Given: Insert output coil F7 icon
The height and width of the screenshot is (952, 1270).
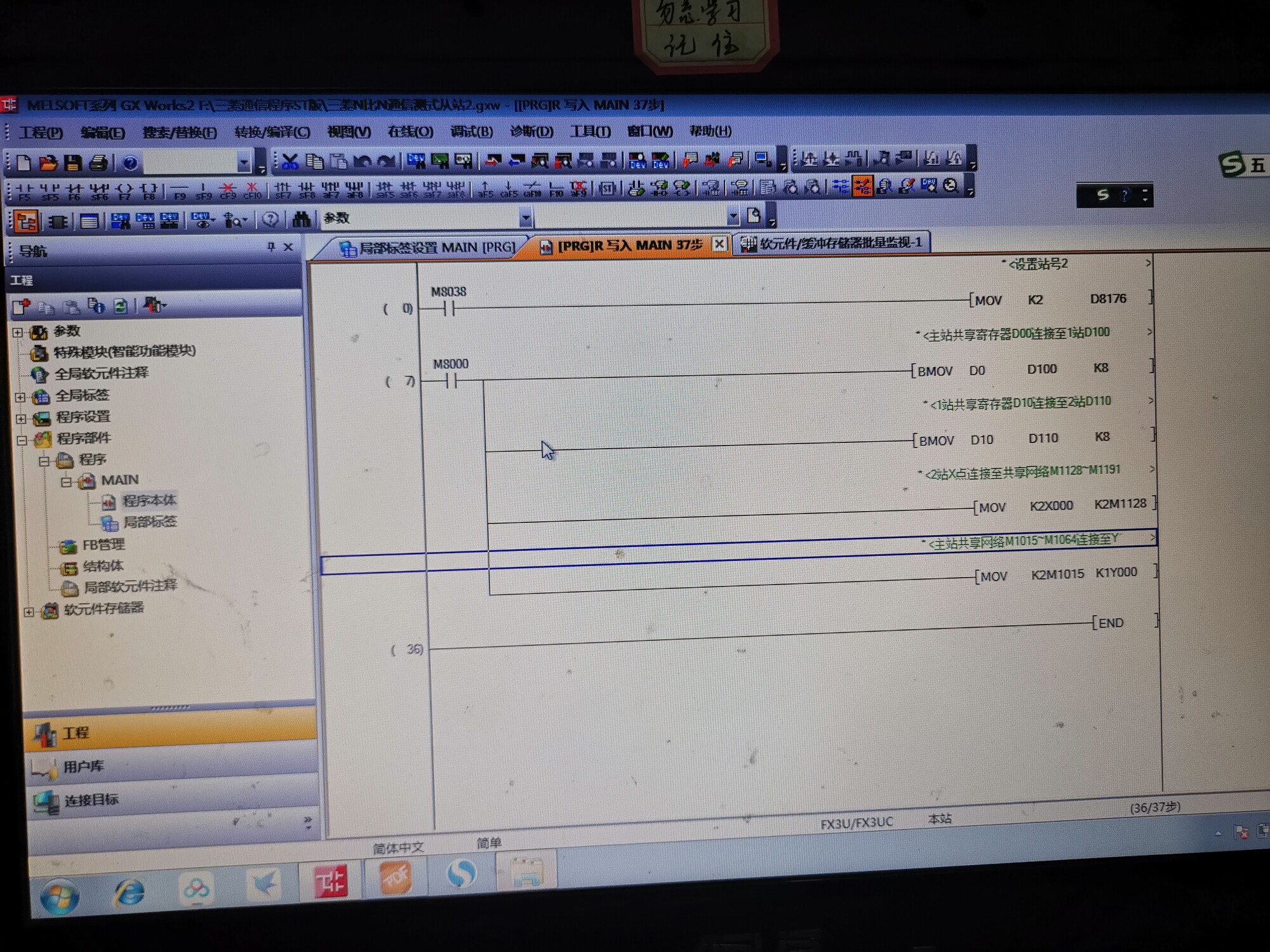Looking at the screenshot, I should tap(125, 190).
